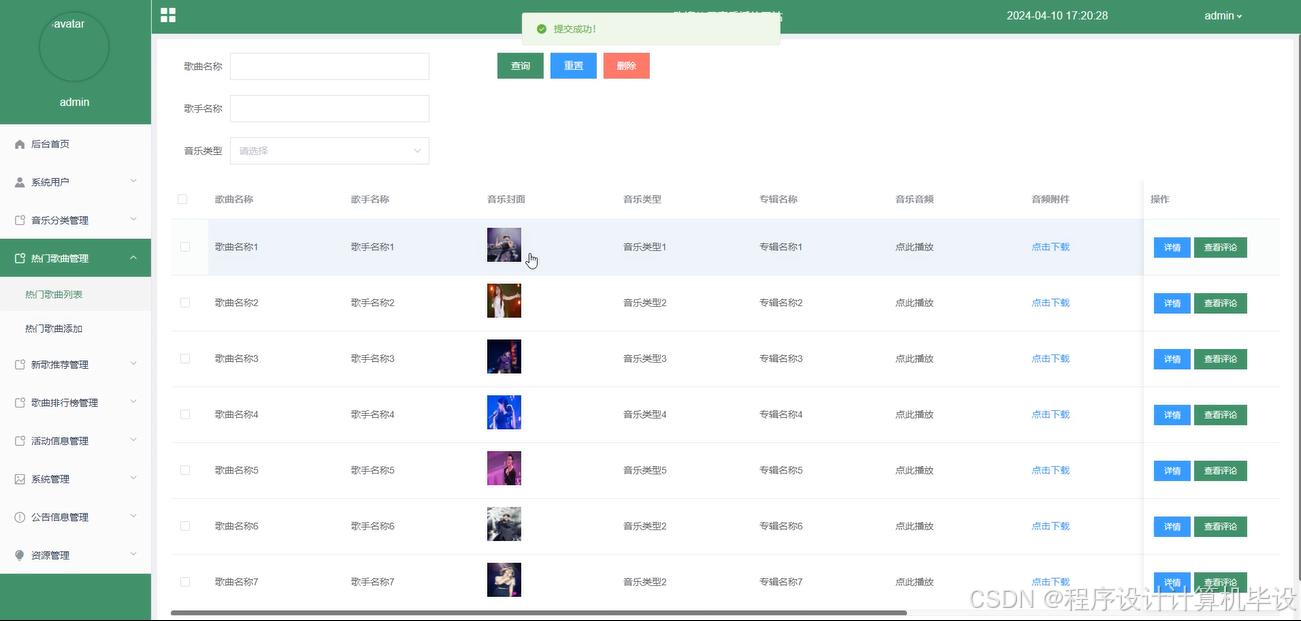Open cover thumbnail for 歌曲名称6
Screen dimensions: 1301x621
[x=504, y=524]
